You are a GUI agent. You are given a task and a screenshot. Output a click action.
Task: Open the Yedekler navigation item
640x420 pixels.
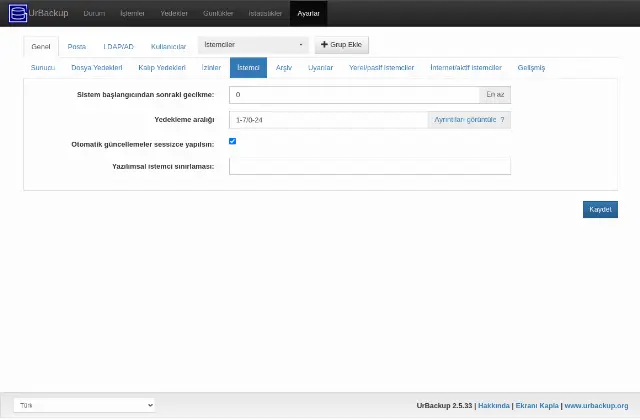pos(174,13)
